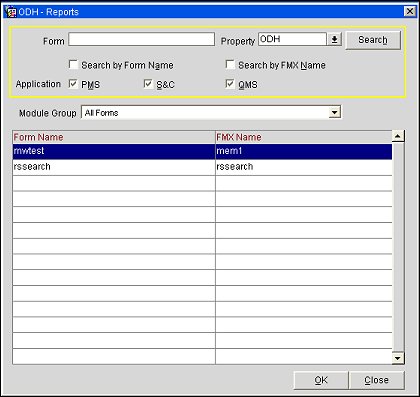Click the table scrollbar down arrow
420x397 pixels.
pyautogui.click(x=398, y=358)
